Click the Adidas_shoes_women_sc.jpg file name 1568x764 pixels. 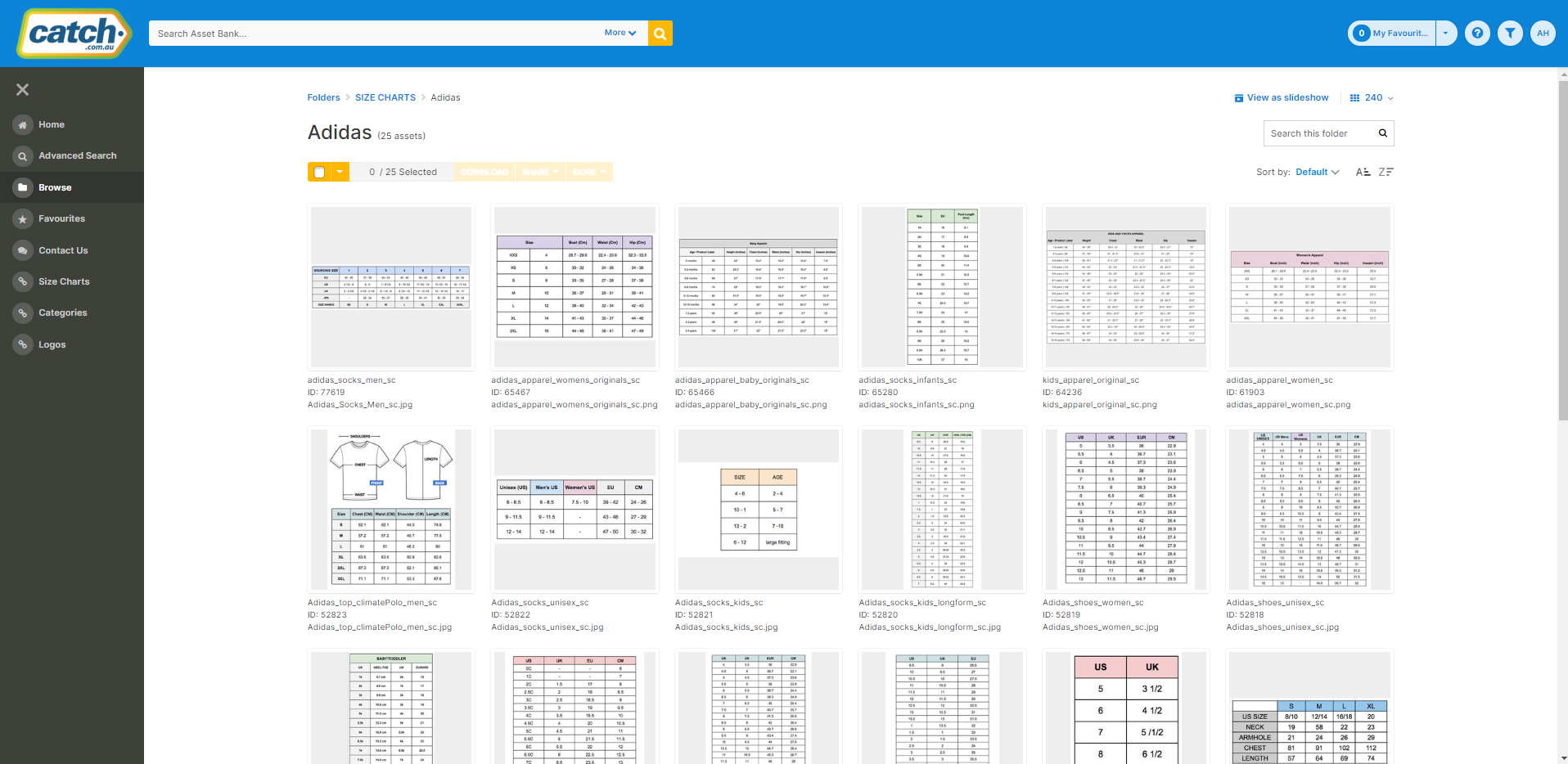click(x=1101, y=627)
